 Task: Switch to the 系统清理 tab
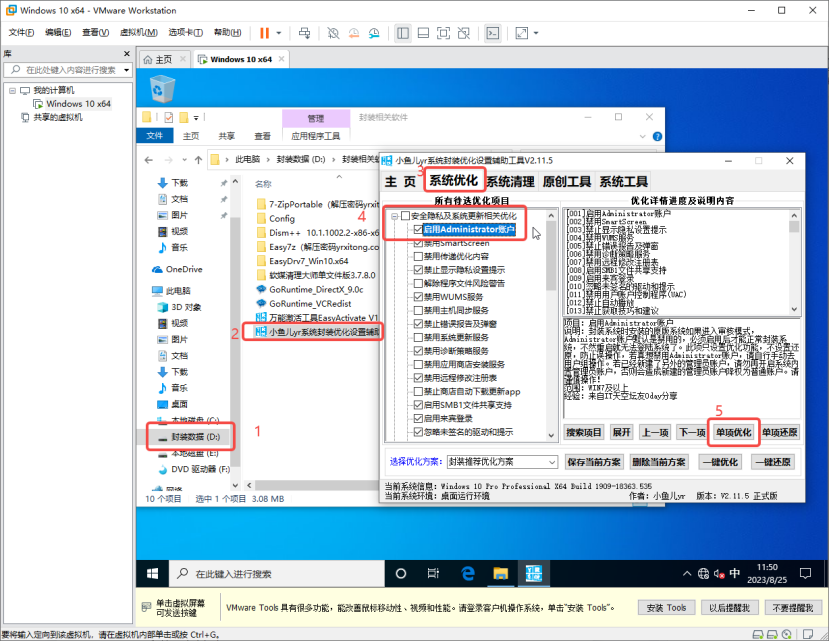click(510, 182)
